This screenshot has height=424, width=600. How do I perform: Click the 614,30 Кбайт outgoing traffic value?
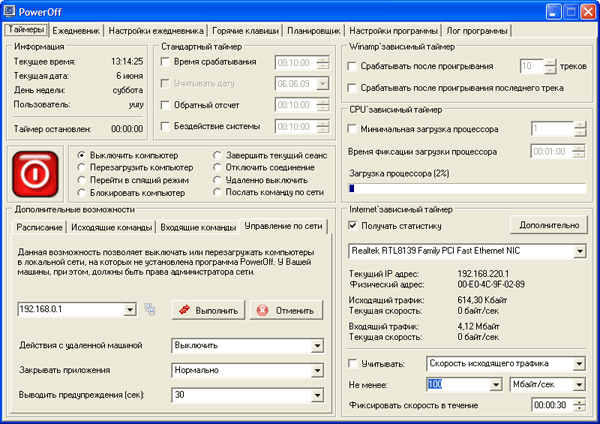pos(482,300)
